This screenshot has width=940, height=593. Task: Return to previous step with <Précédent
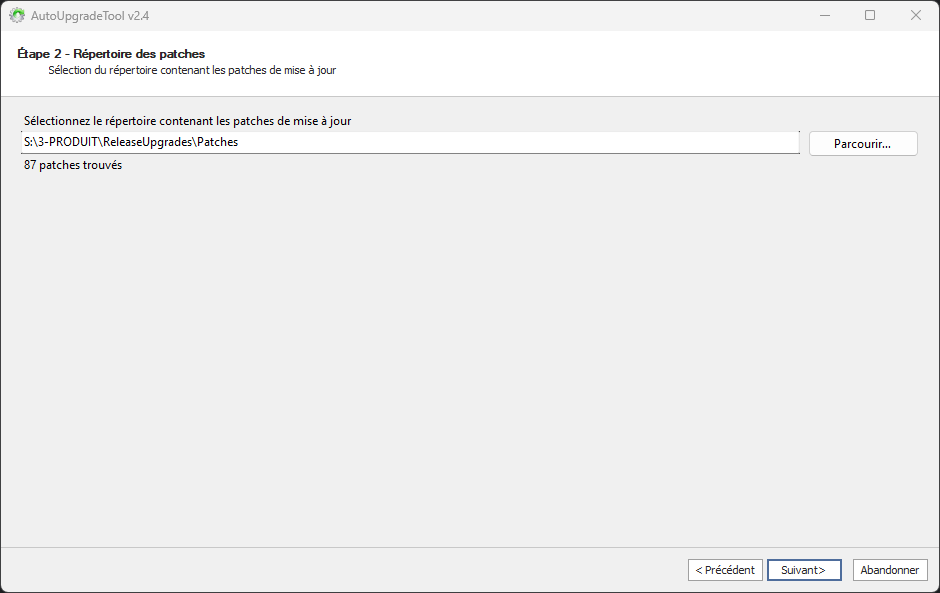(x=725, y=570)
